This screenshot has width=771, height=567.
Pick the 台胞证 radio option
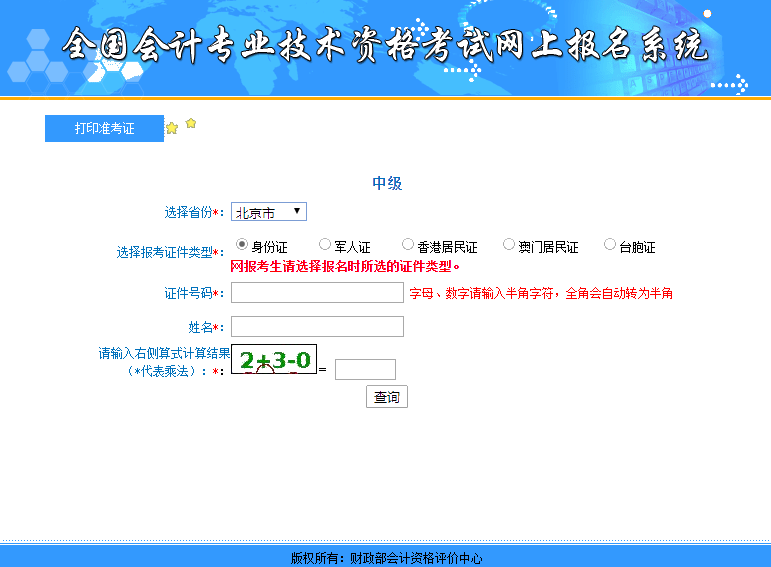coord(610,244)
